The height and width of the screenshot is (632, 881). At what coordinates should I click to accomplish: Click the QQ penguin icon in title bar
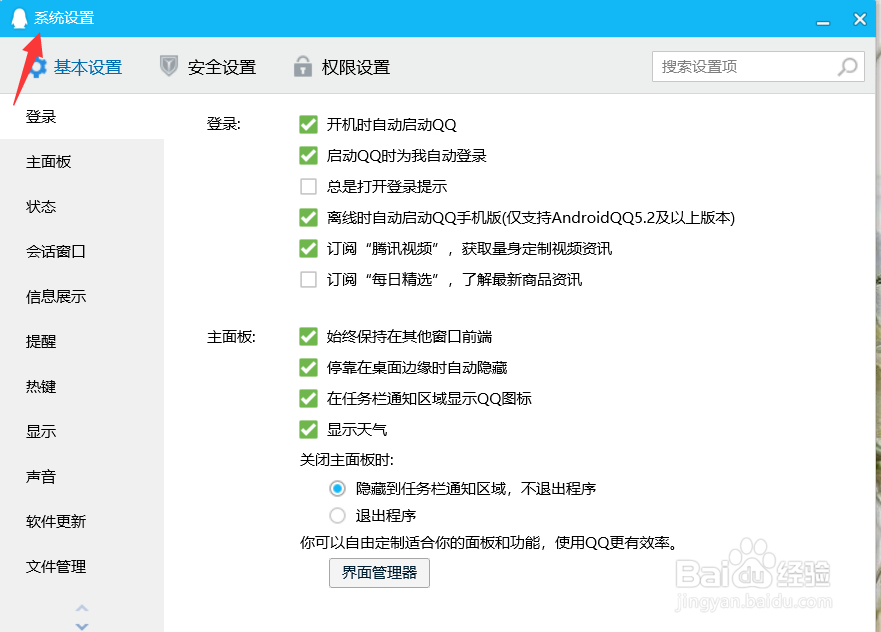coord(19,19)
